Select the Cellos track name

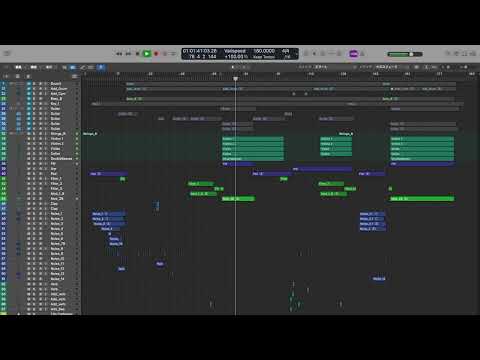point(55,154)
